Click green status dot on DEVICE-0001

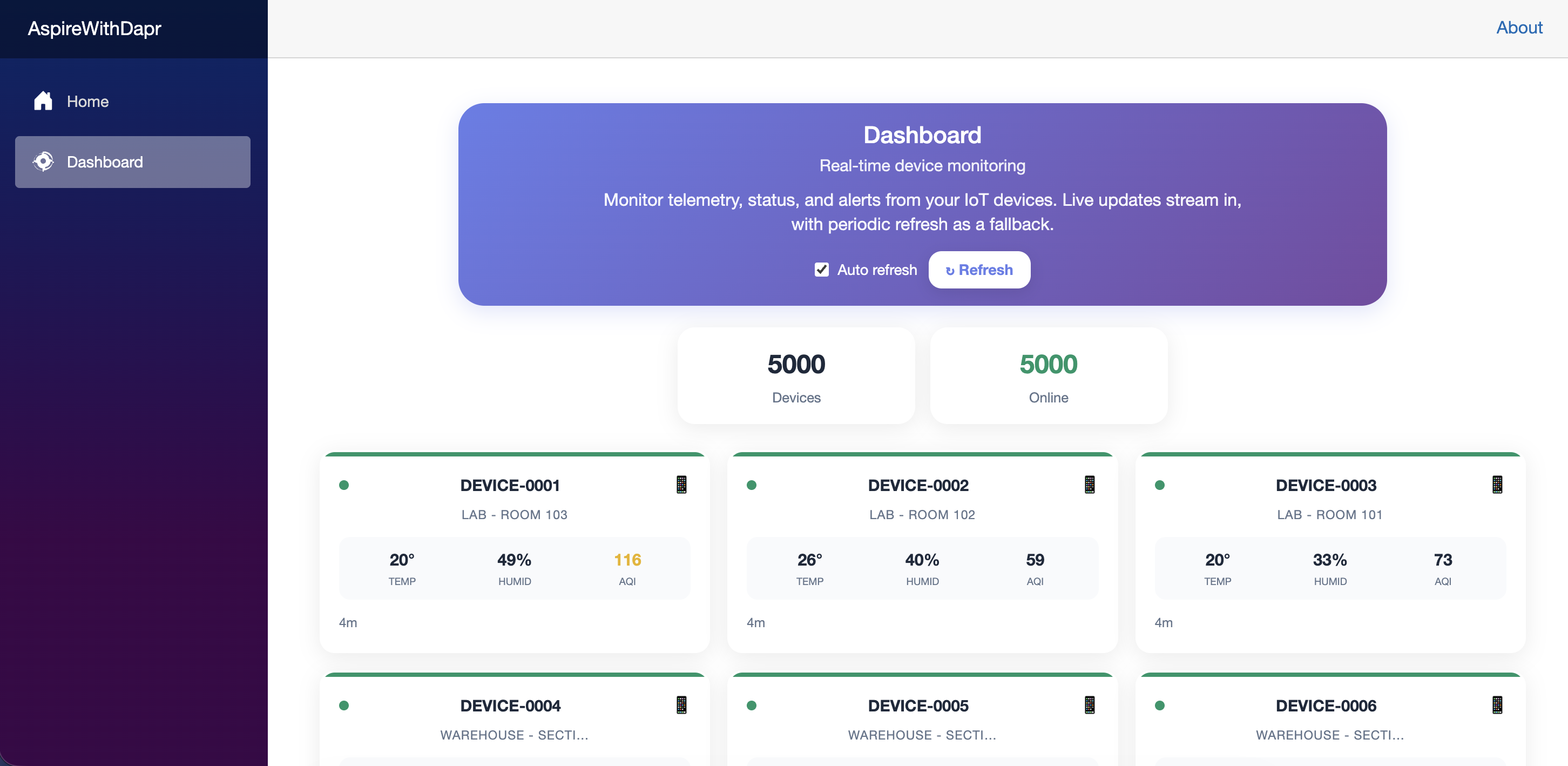[x=344, y=485]
